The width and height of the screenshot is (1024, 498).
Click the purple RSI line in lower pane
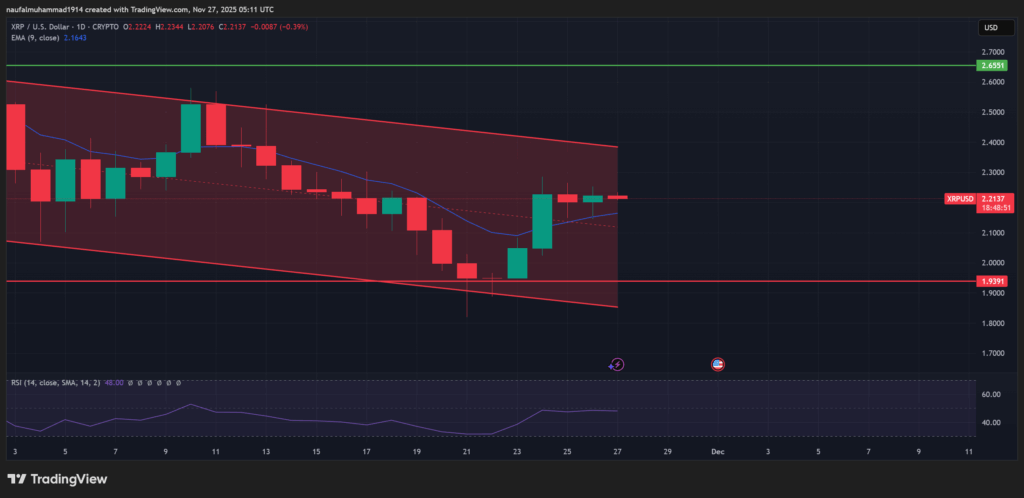(300, 419)
